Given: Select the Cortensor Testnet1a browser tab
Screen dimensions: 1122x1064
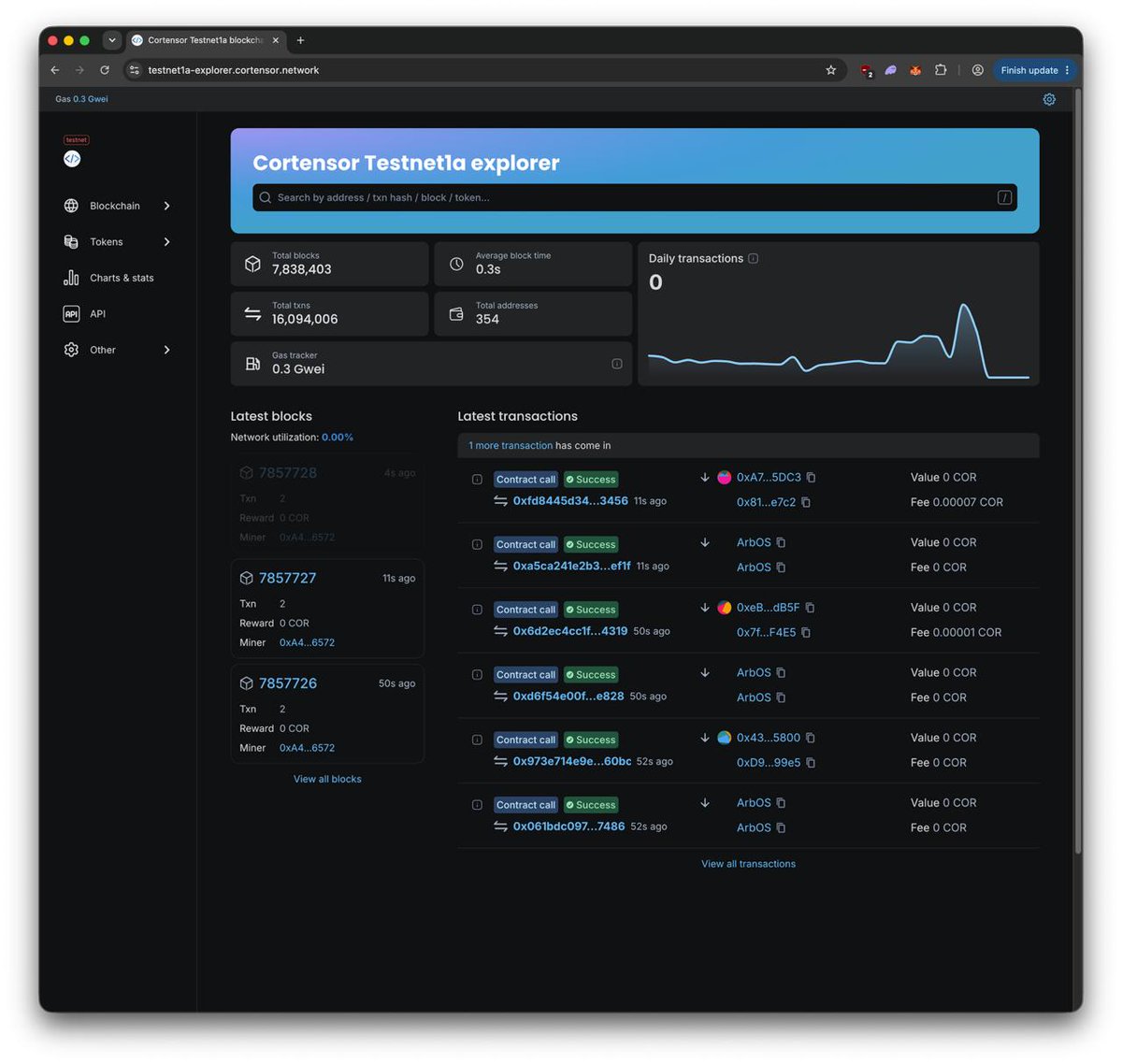Looking at the screenshot, I should coord(205,40).
